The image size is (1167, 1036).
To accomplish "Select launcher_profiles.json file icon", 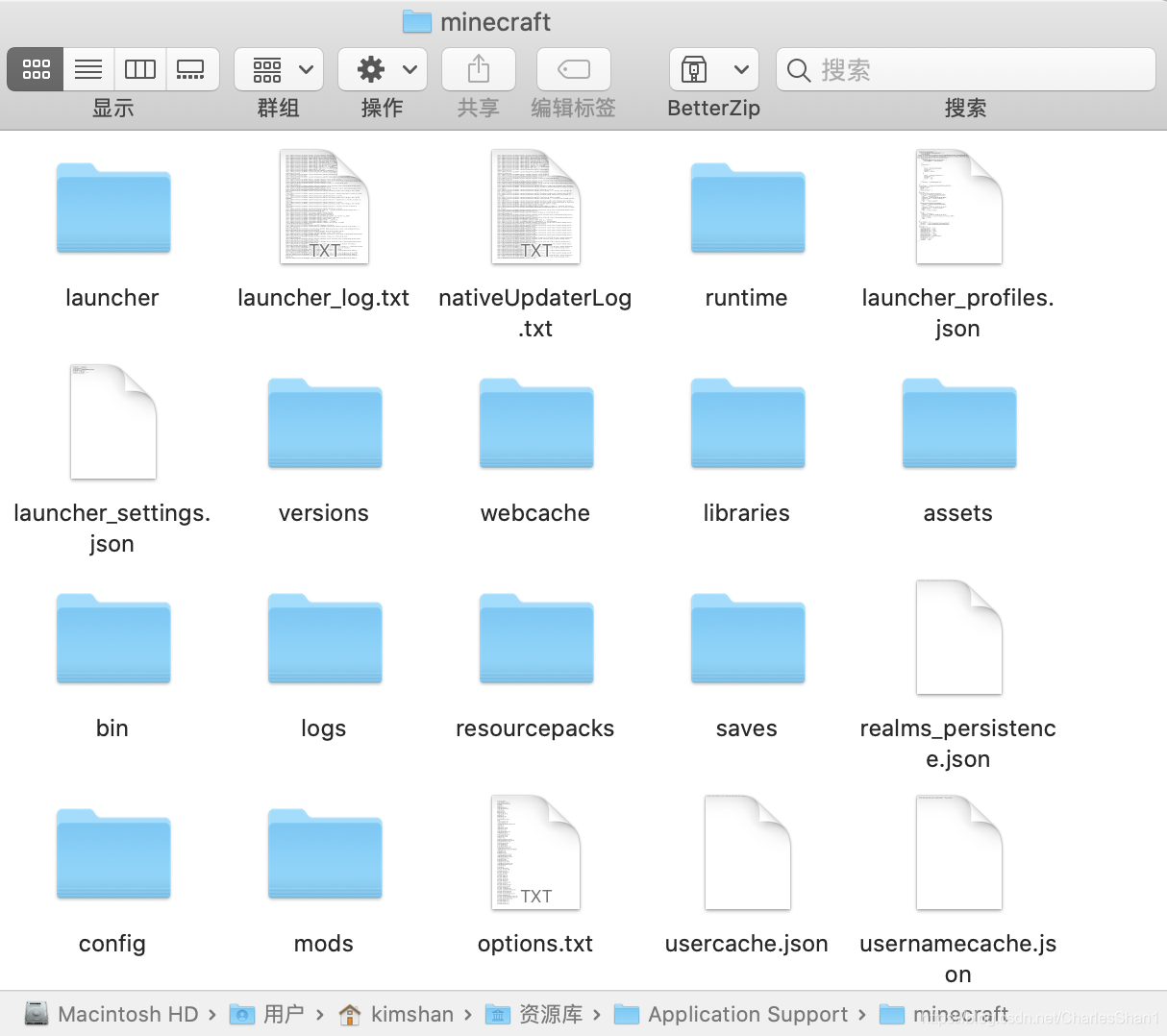I will click(x=959, y=207).
